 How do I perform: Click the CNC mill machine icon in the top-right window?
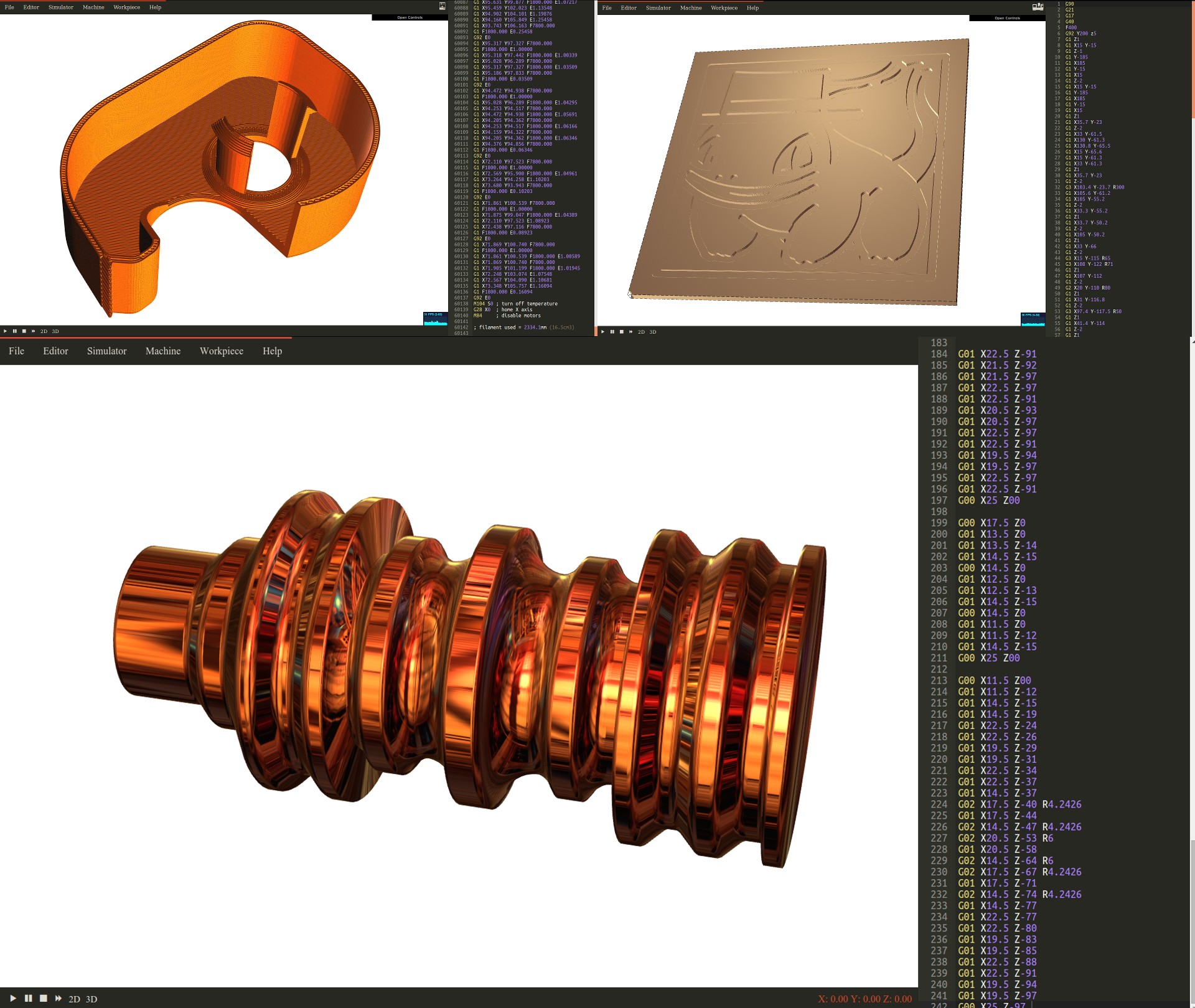point(1038,7)
